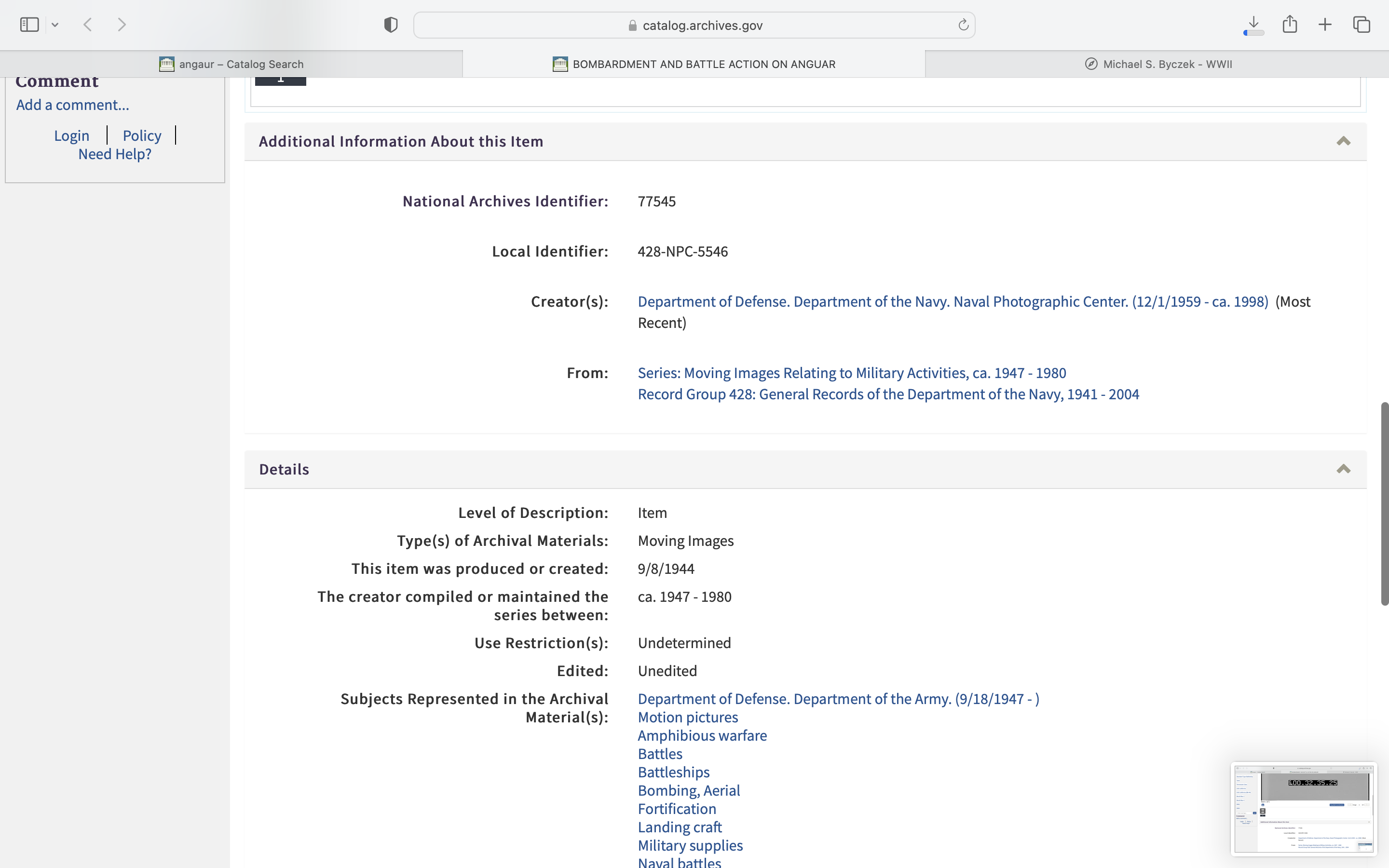The height and width of the screenshot is (868, 1389).
Task: Go back with the back arrow
Action: point(88,25)
